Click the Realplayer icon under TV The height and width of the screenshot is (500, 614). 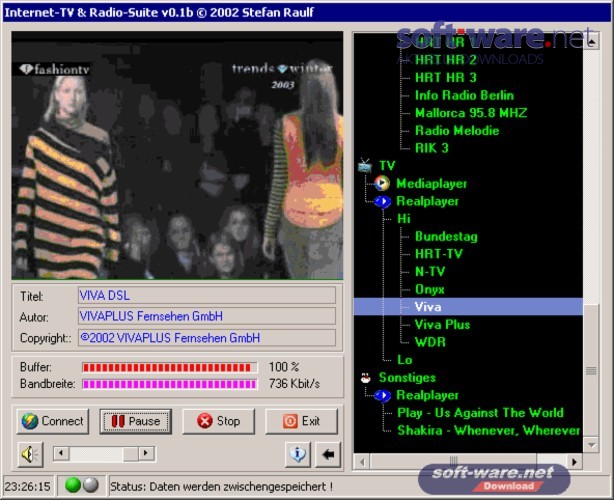pyautogui.click(x=383, y=201)
